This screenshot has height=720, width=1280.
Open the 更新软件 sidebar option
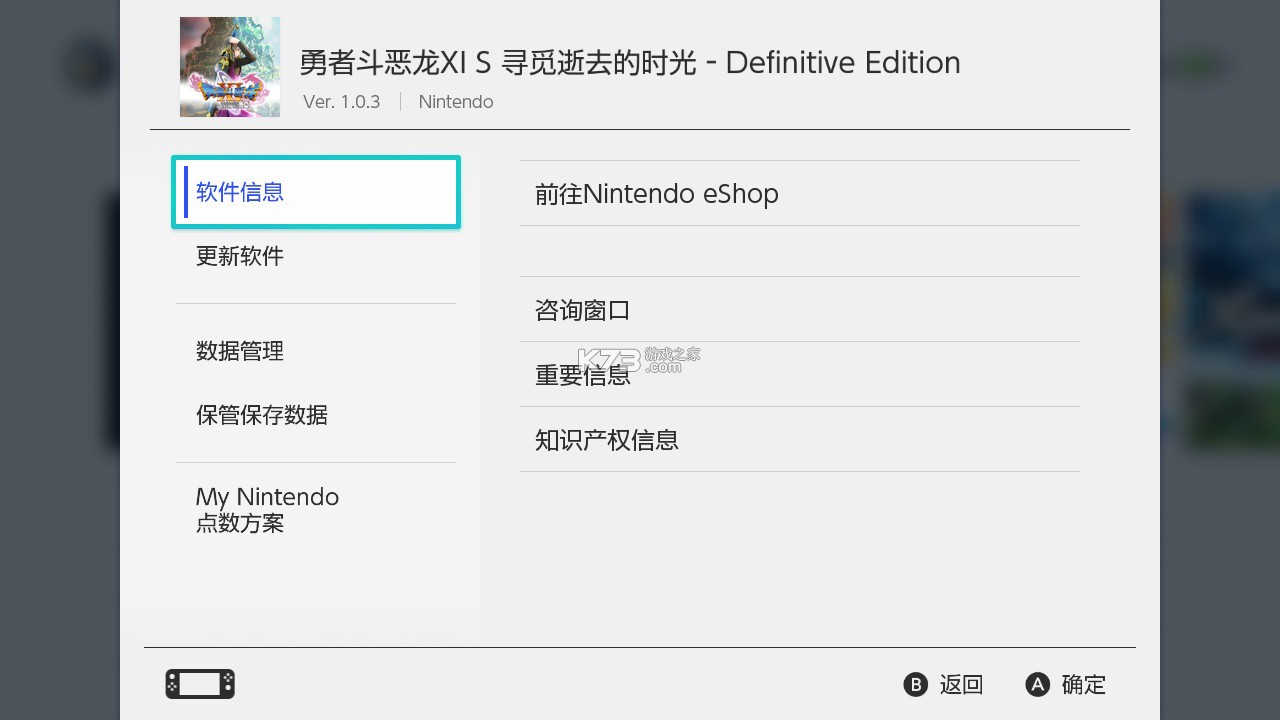click(240, 256)
